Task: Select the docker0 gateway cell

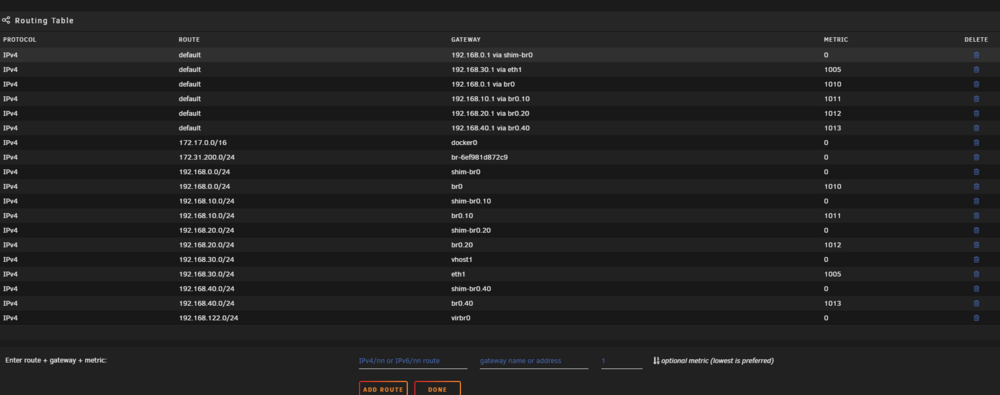Action: (464, 143)
